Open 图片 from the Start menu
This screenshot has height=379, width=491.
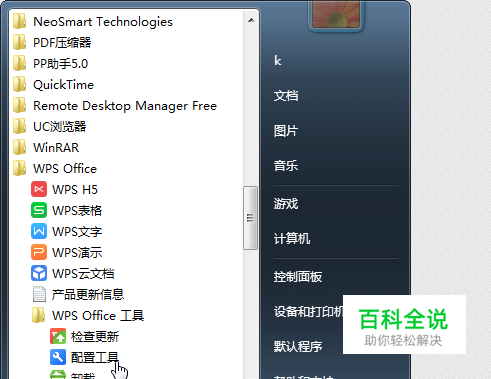(286, 131)
